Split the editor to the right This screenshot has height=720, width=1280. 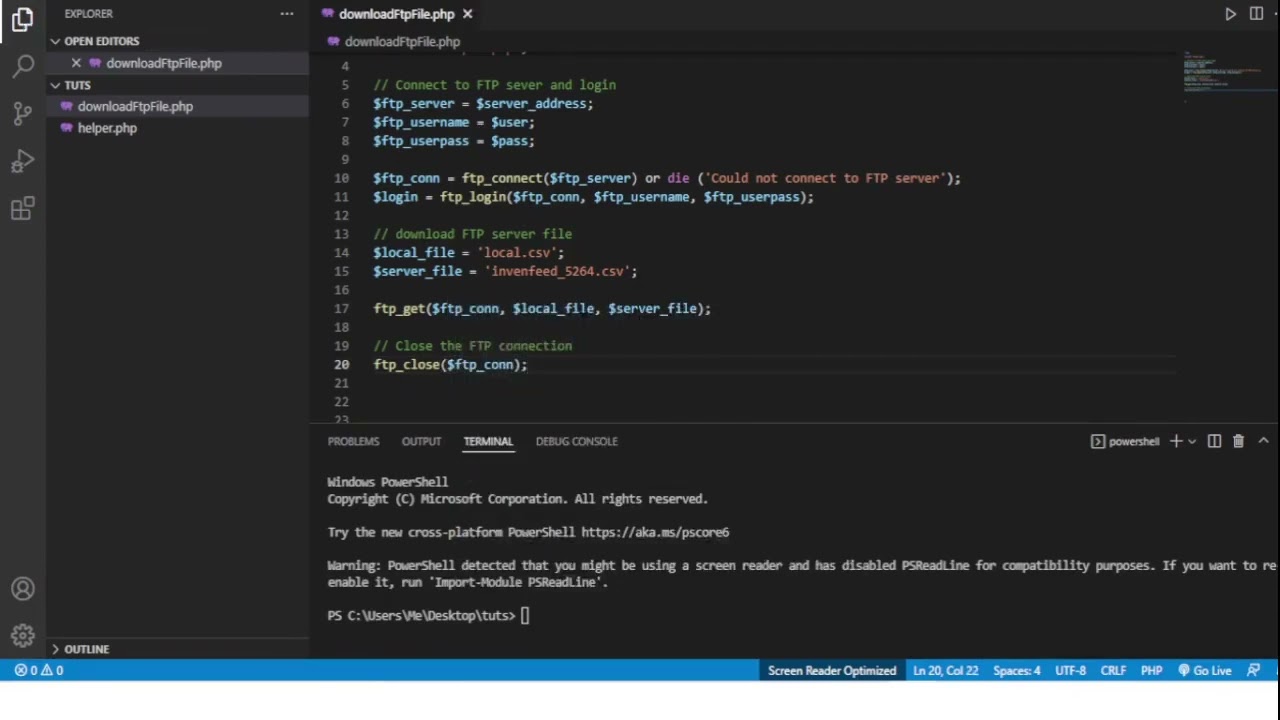coord(1256,14)
